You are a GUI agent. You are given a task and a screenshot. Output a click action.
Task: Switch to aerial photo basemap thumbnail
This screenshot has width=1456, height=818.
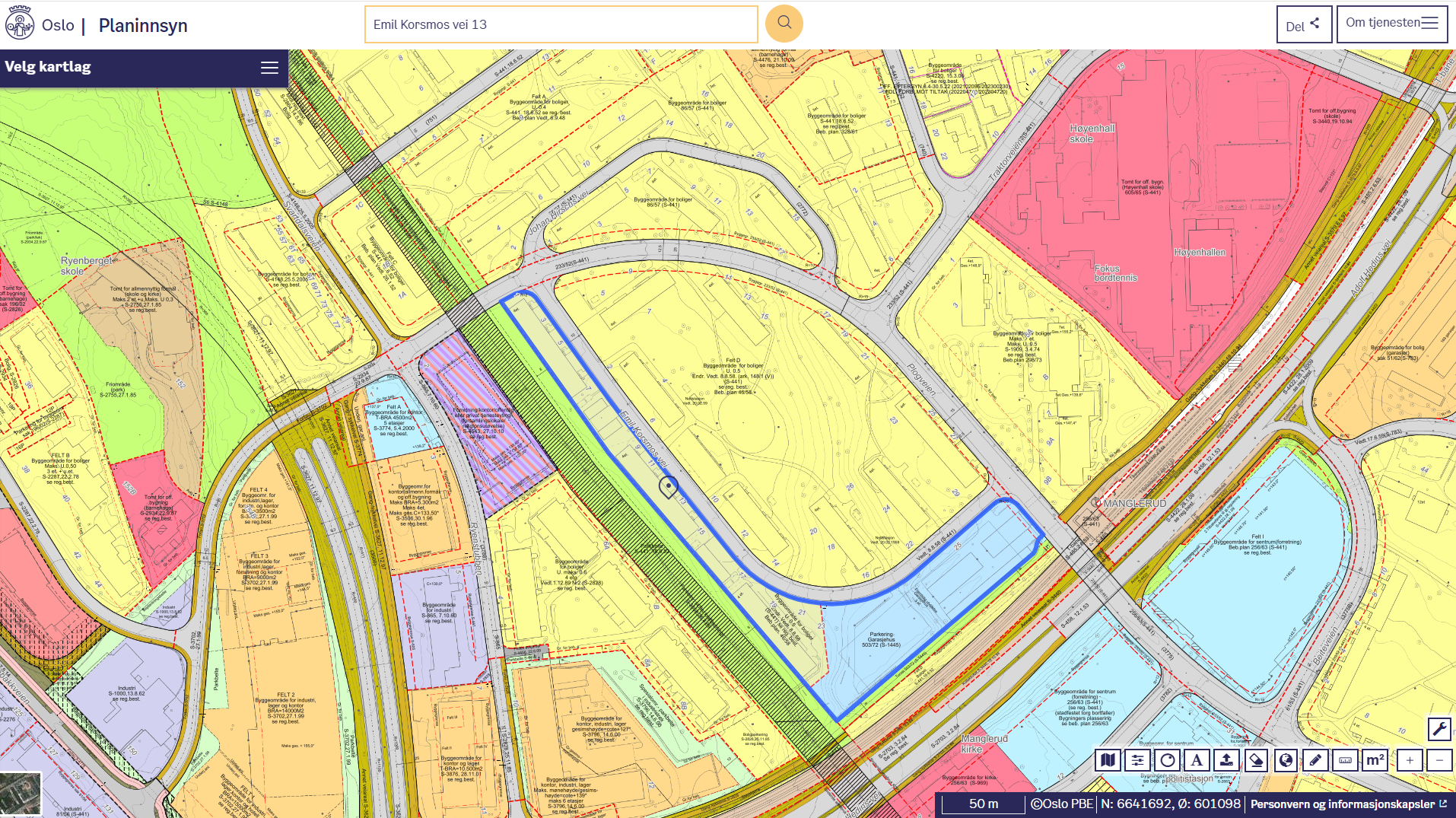pos(20,794)
